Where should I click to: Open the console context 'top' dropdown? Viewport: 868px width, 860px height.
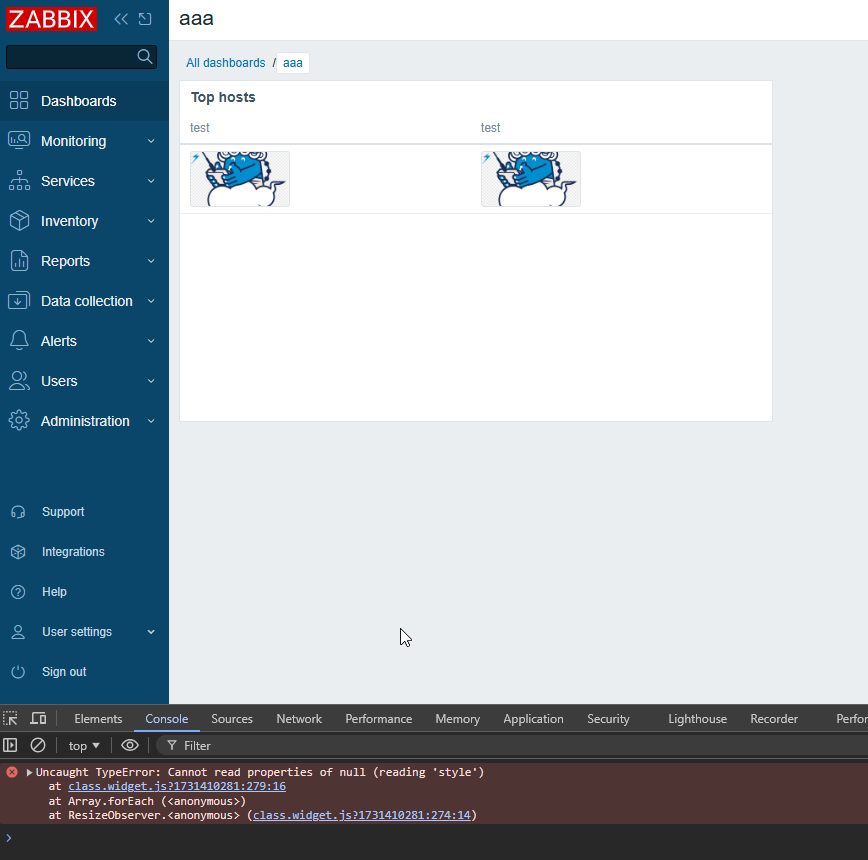[x=84, y=745]
